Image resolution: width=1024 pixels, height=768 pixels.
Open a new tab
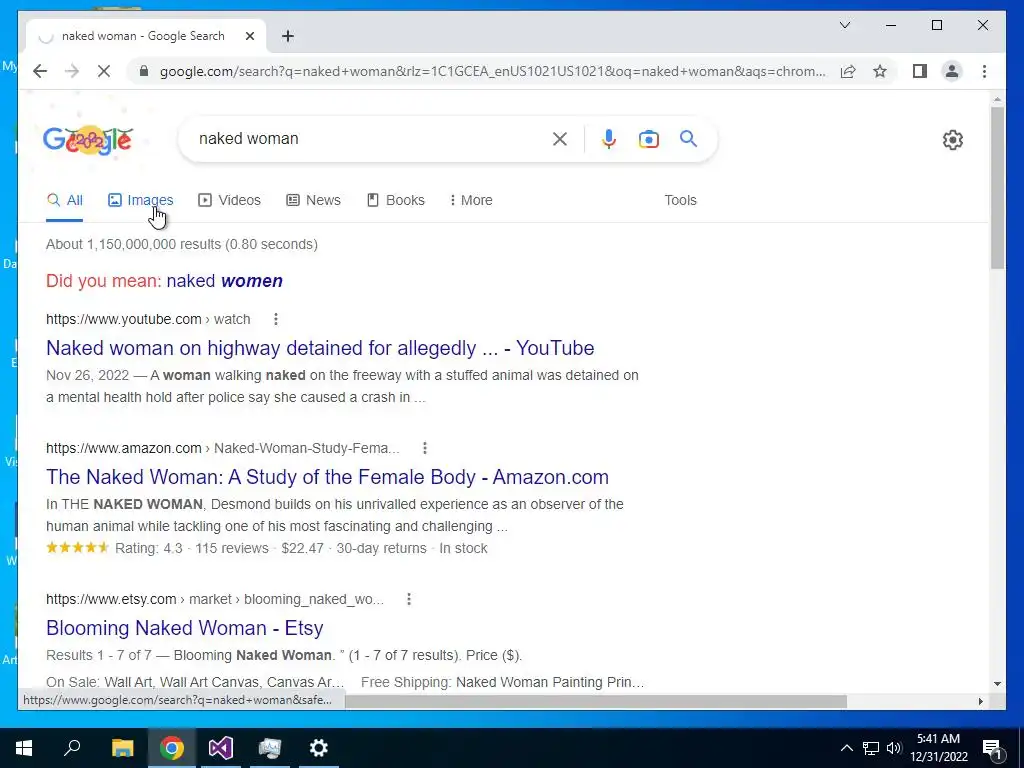pos(287,36)
